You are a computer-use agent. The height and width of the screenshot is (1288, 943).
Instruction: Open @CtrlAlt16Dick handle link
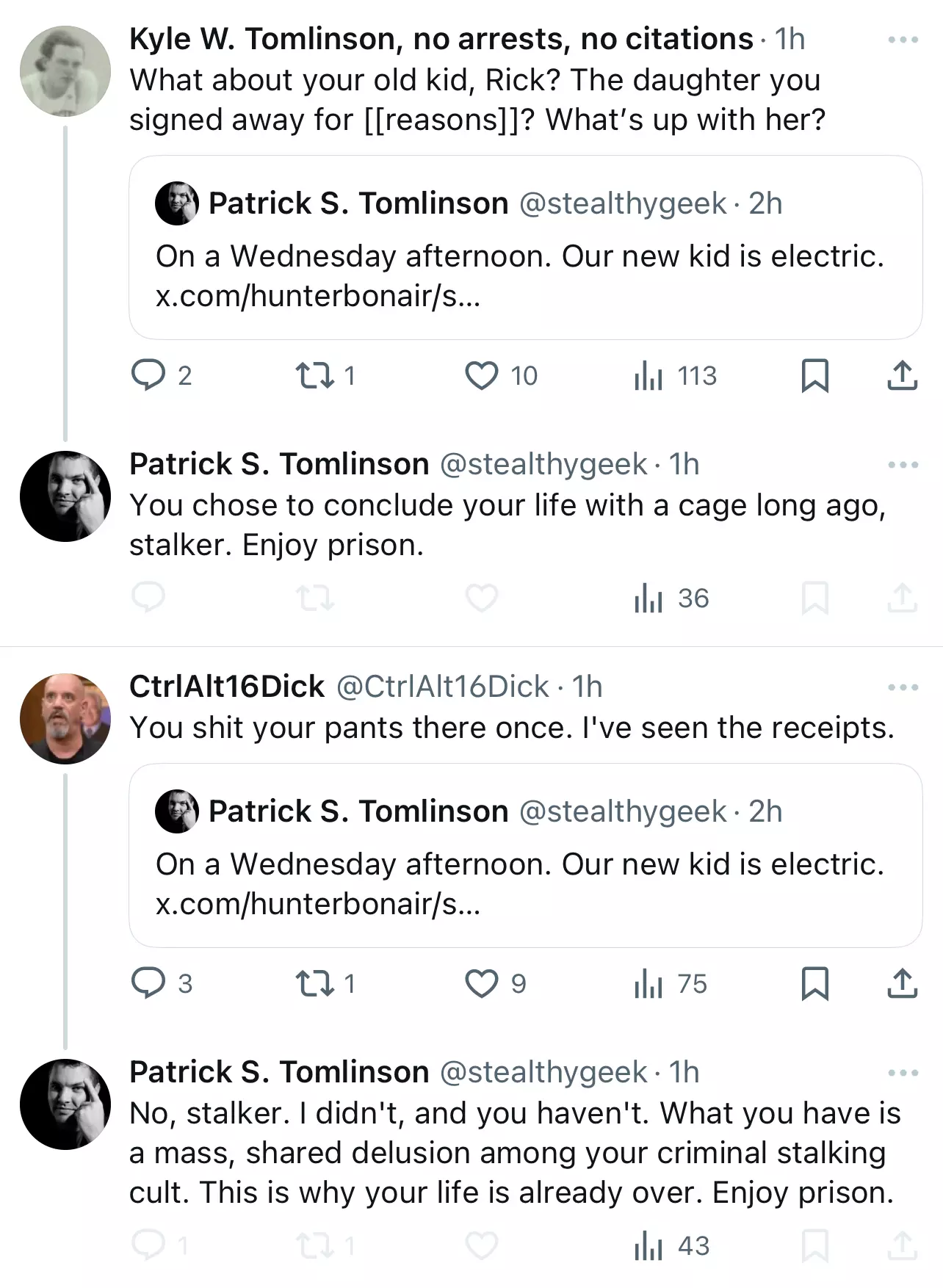pyautogui.click(x=442, y=687)
